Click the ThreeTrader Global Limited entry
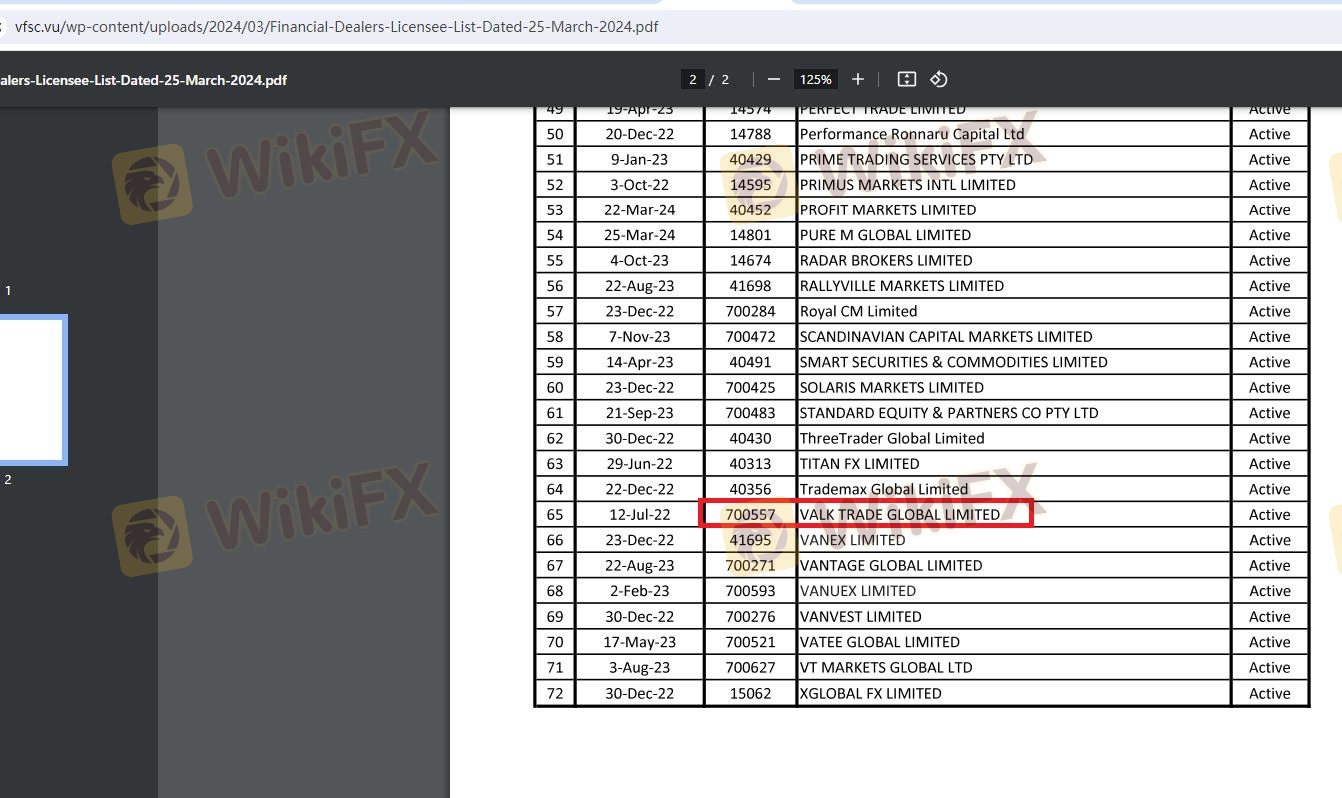This screenshot has height=798, width=1342. tap(891, 439)
